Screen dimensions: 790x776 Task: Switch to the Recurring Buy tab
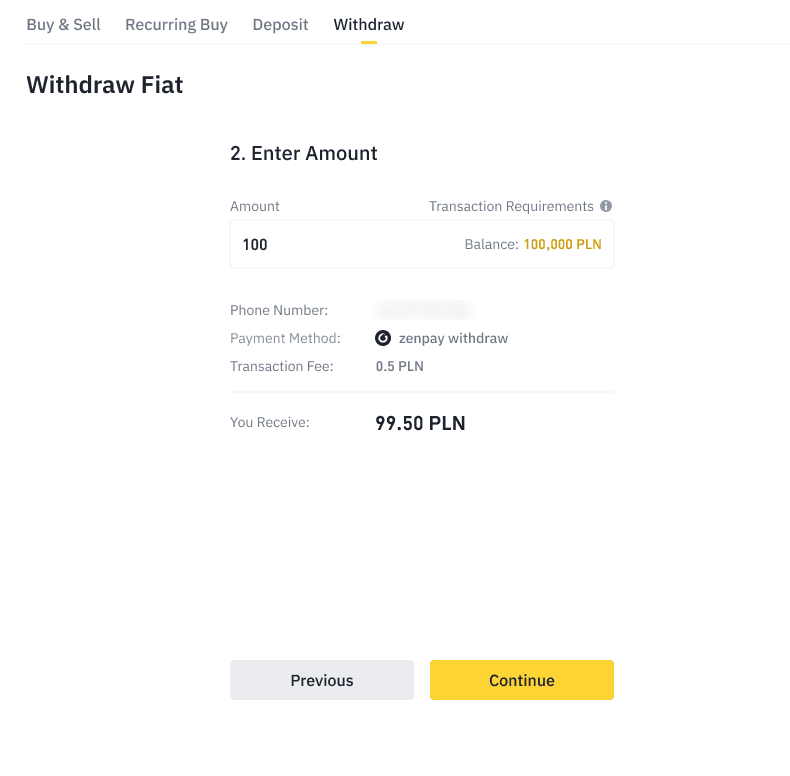(176, 24)
